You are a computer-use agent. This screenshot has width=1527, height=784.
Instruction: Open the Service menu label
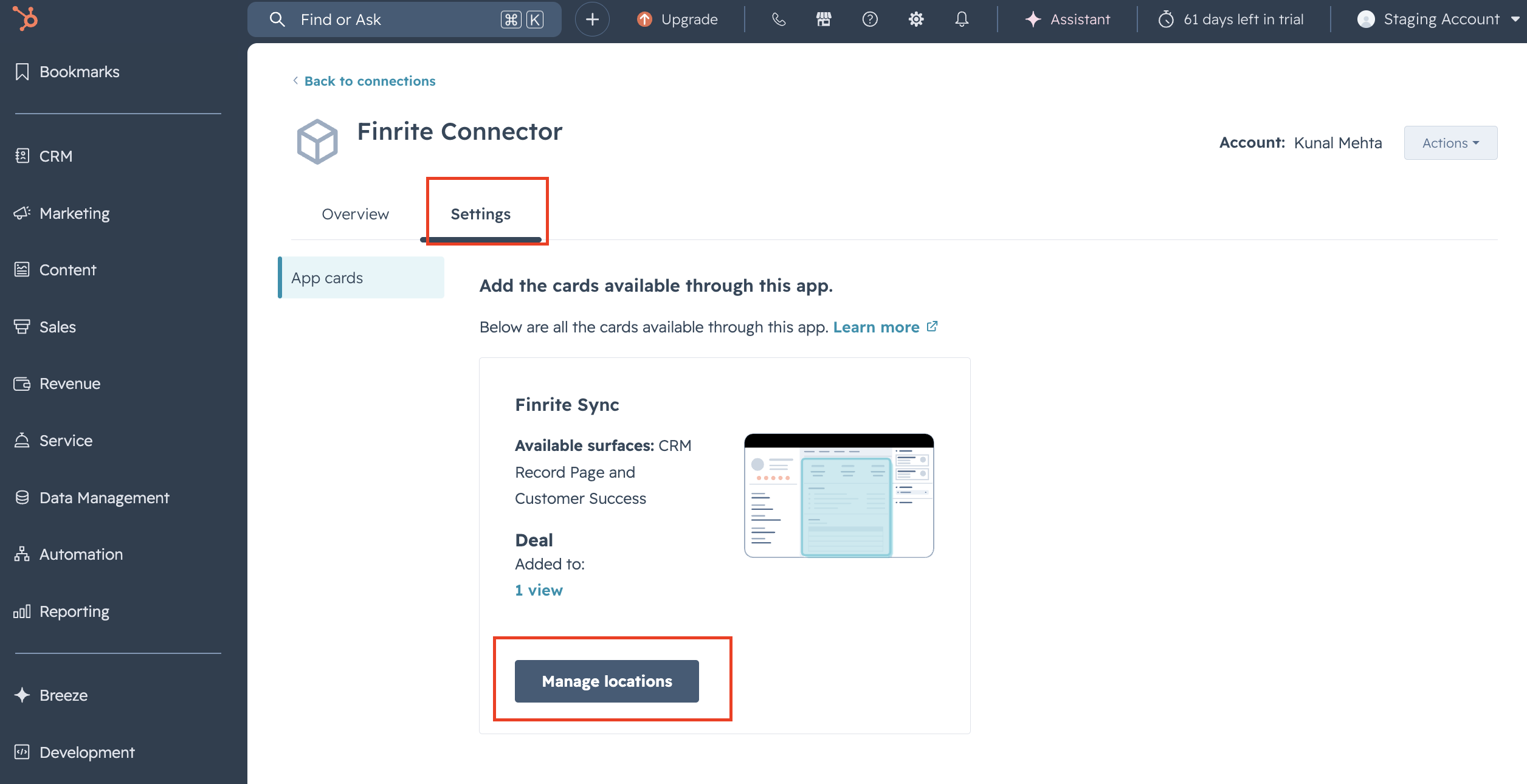tap(66, 441)
